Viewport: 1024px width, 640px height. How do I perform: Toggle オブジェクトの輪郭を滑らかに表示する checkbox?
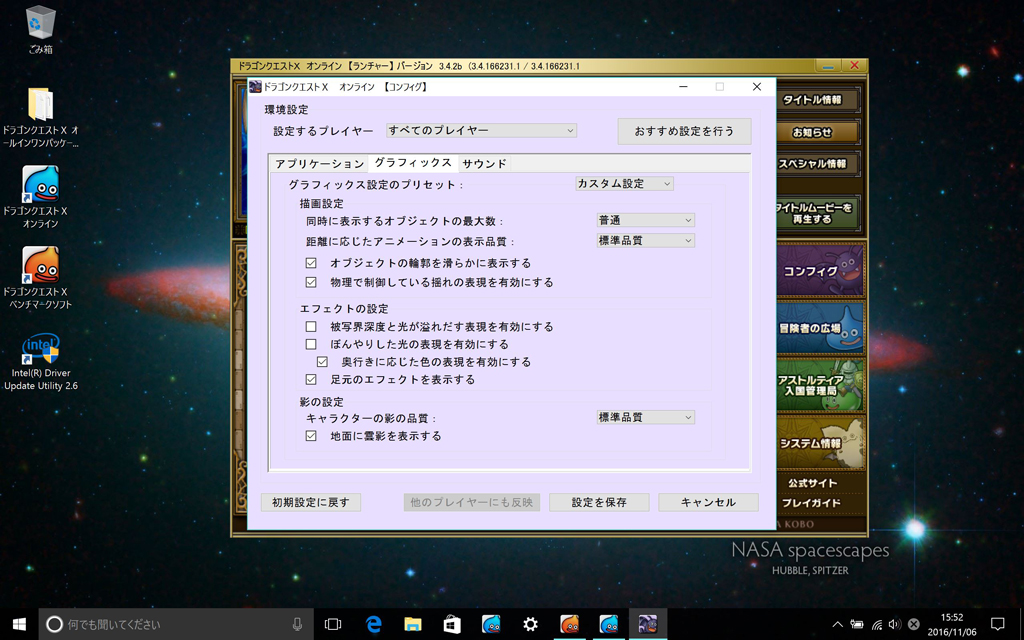(311, 263)
